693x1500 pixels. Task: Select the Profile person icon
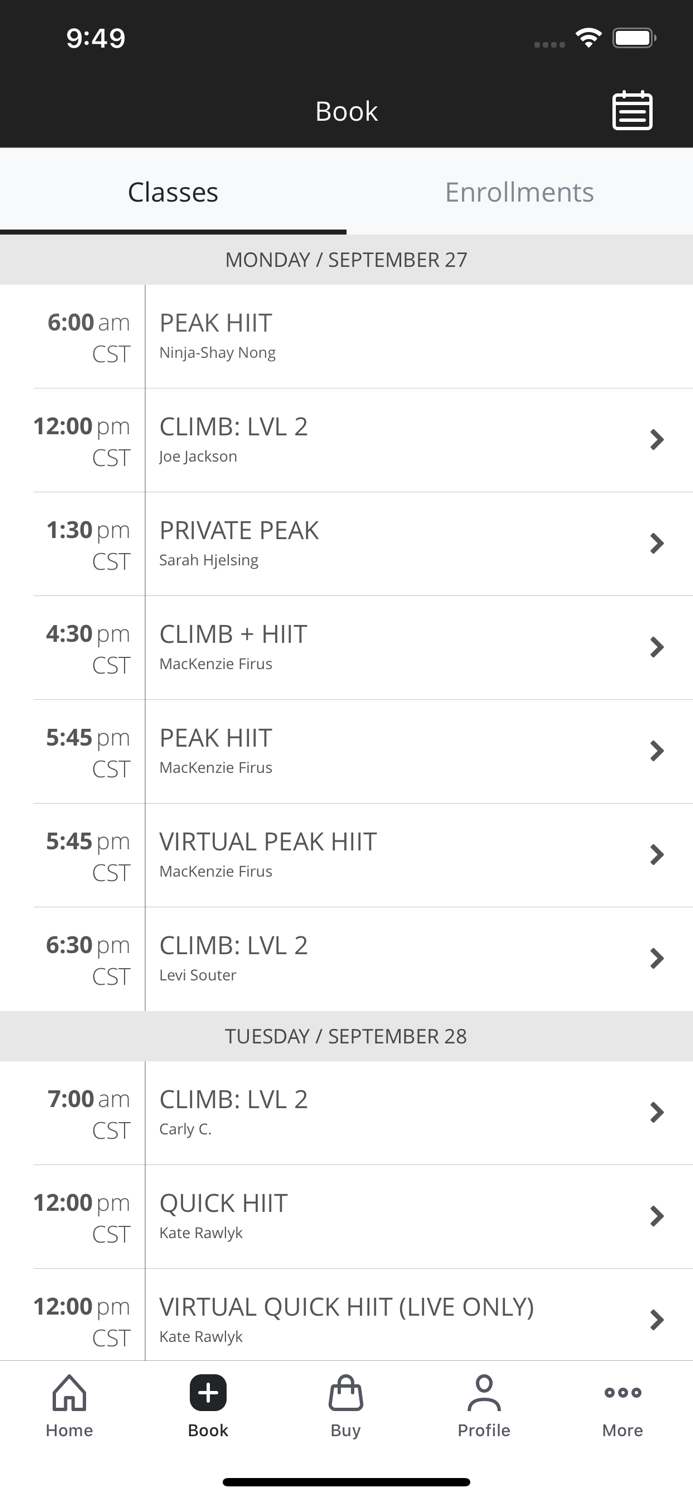484,1405
